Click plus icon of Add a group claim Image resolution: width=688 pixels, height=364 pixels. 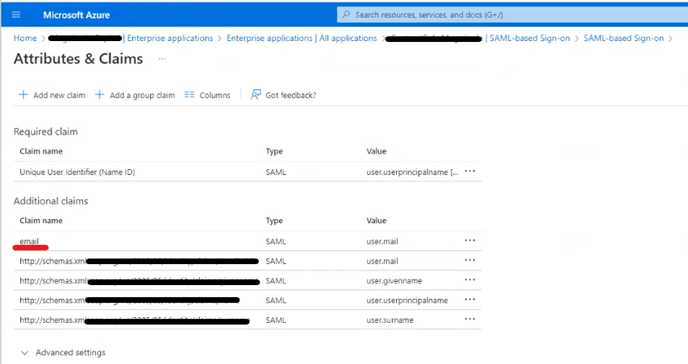[100, 95]
